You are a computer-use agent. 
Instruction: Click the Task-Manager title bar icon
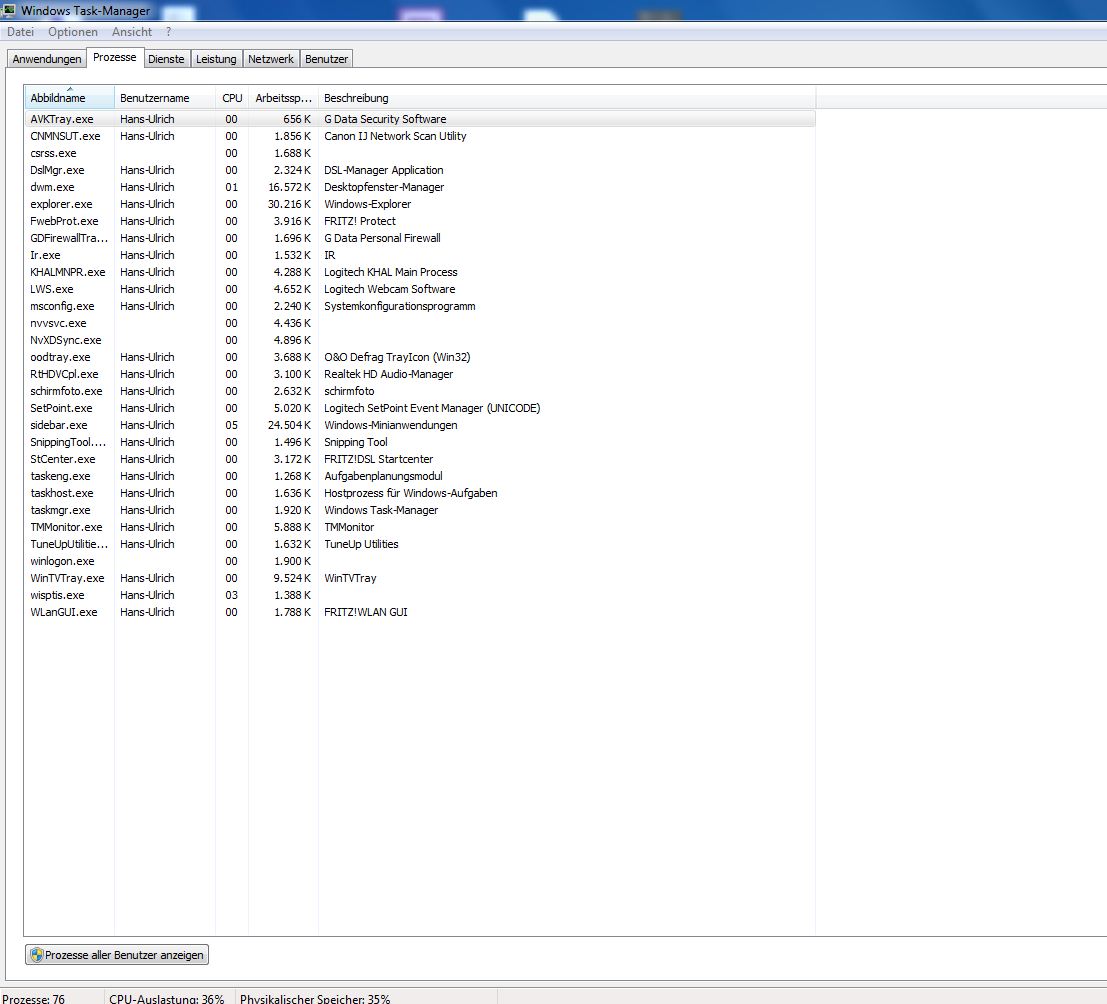[8, 10]
